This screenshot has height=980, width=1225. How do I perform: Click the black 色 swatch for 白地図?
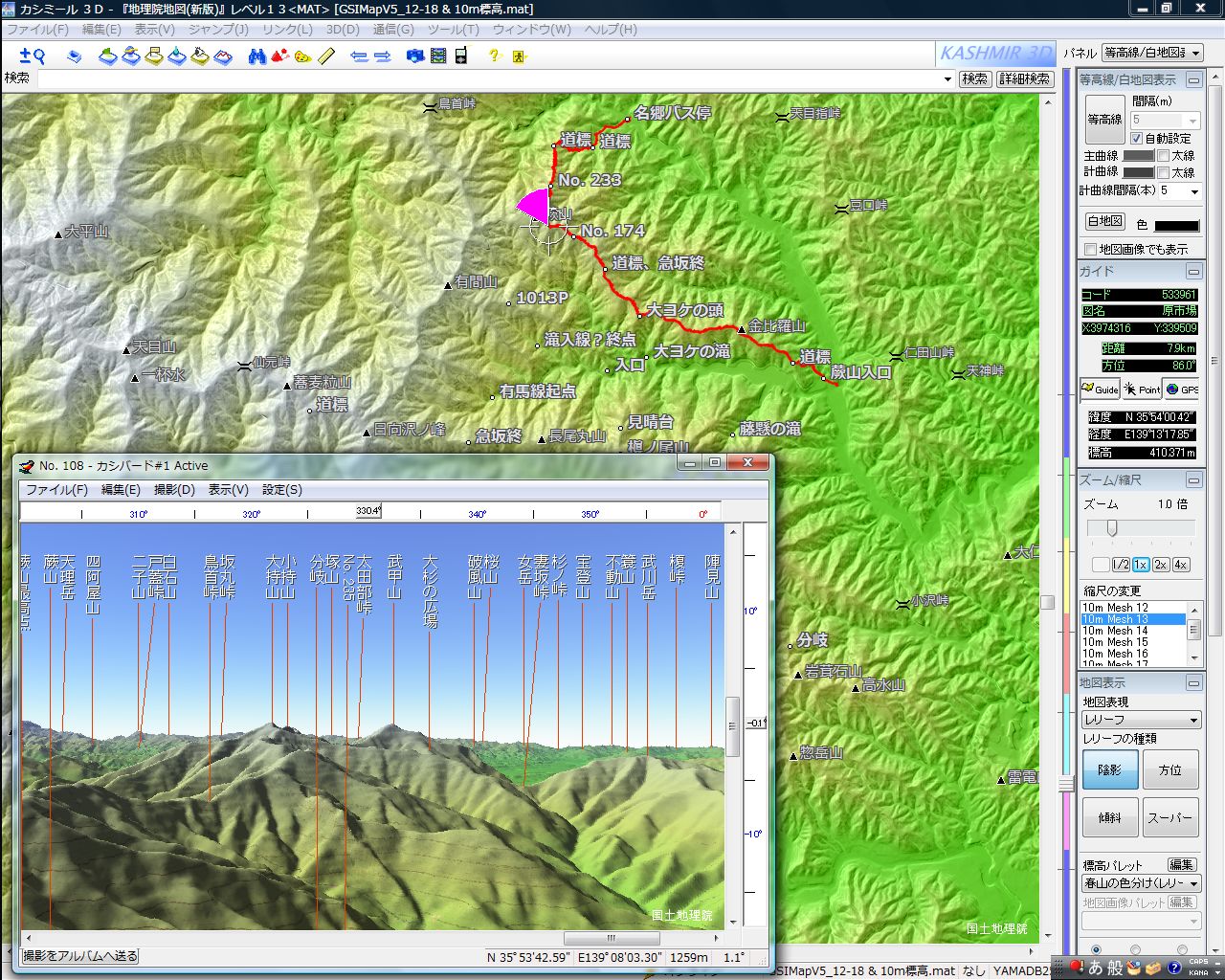click(x=1176, y=226)
